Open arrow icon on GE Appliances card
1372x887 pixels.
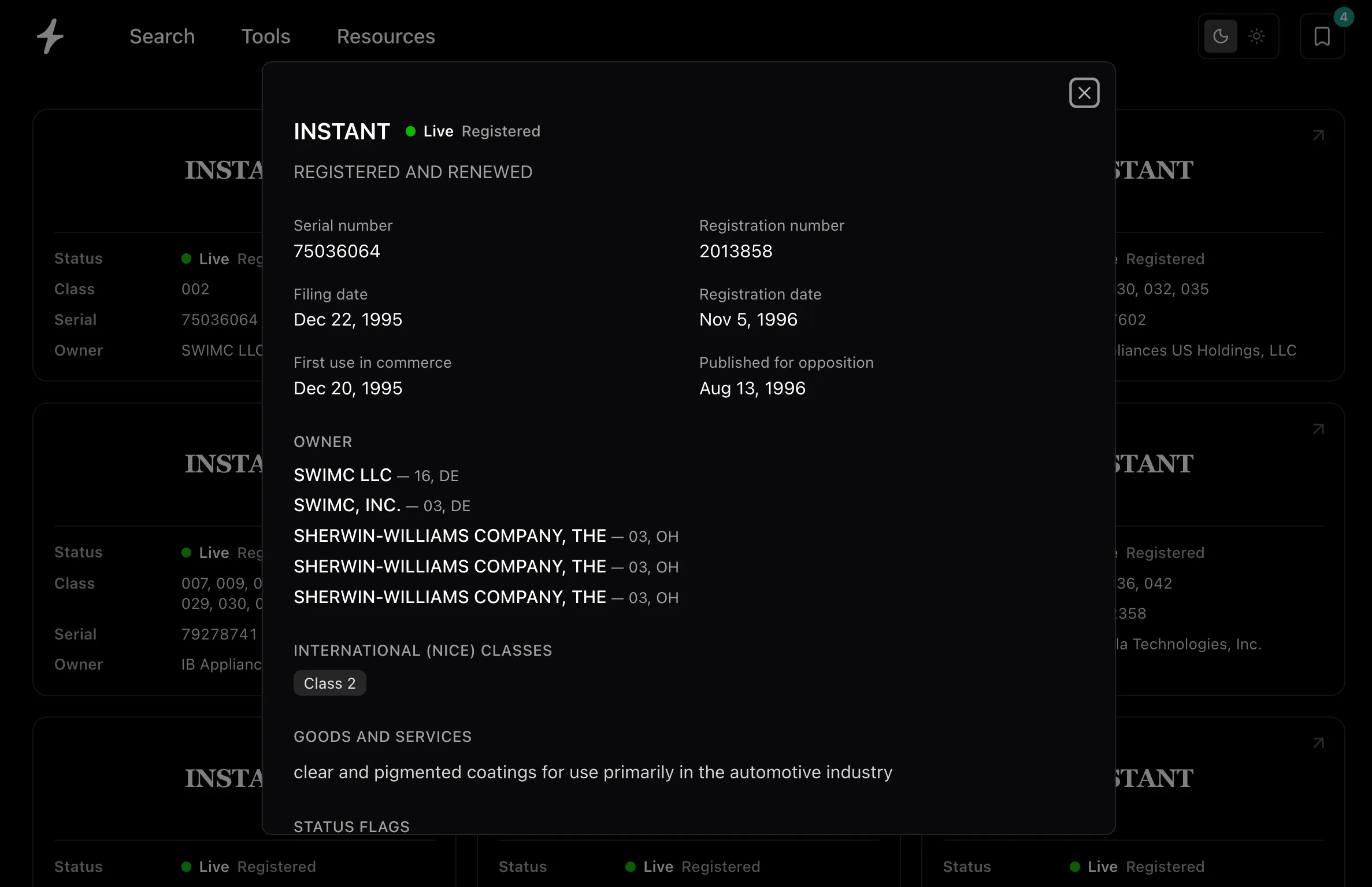(x=1318, y=135)
